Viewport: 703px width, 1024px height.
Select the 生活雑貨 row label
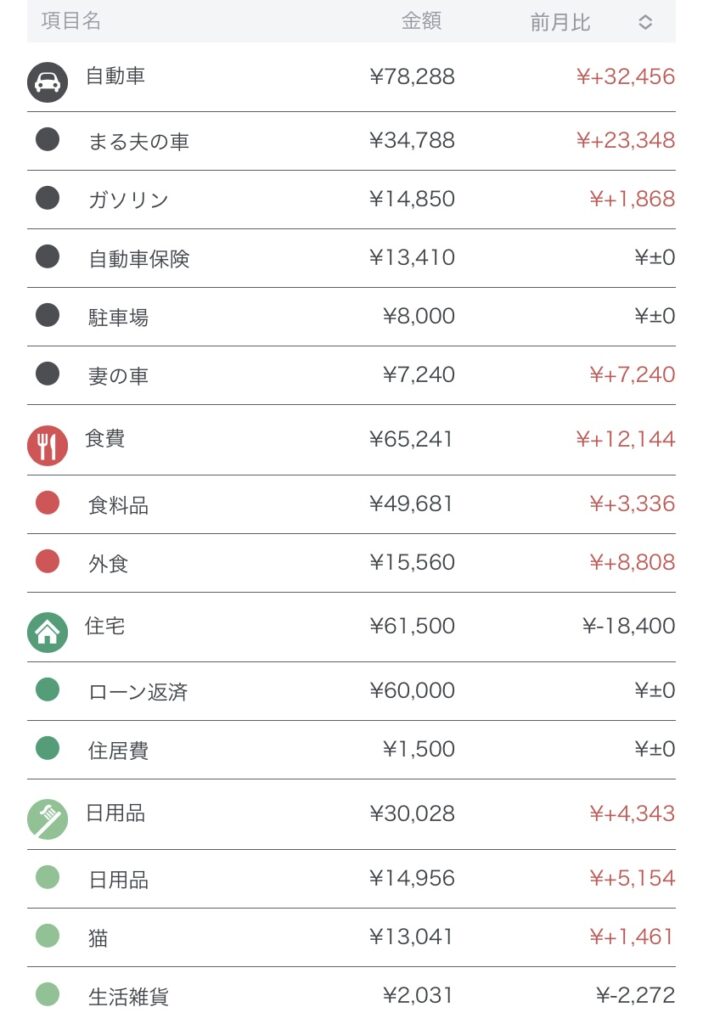point(128,997)
